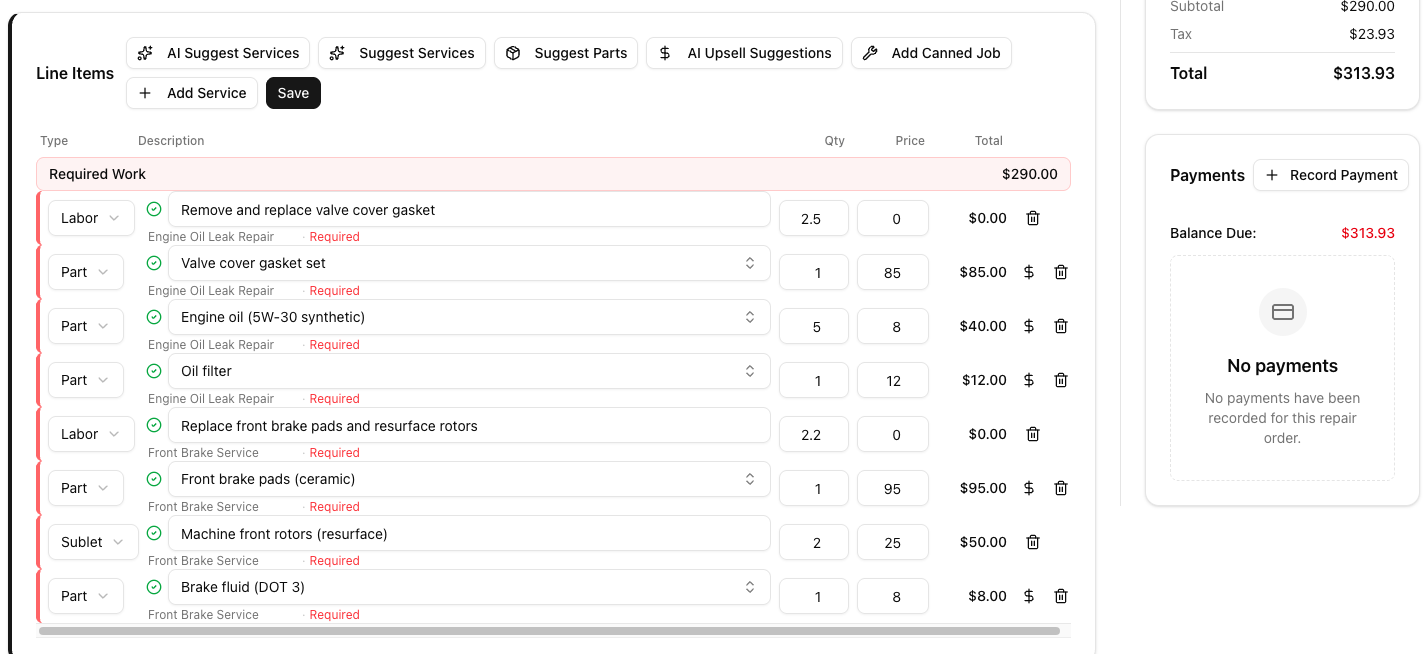The height and width of the screenshot is (654, 1424).
Task: Click dollar icon on Valve cover gasket set row
Action: (1029, 272)
